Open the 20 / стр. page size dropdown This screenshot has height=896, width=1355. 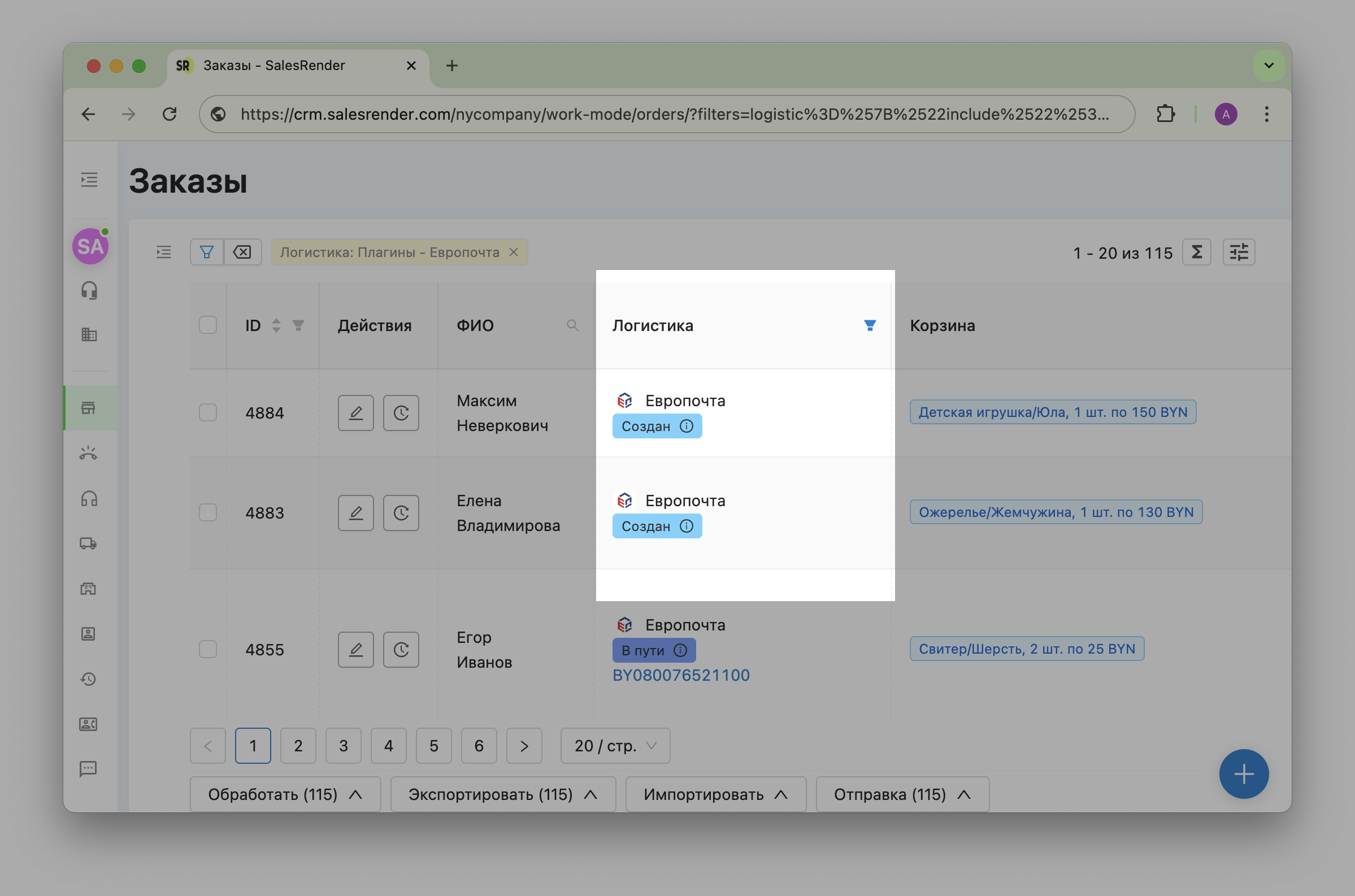coord(615,746)
